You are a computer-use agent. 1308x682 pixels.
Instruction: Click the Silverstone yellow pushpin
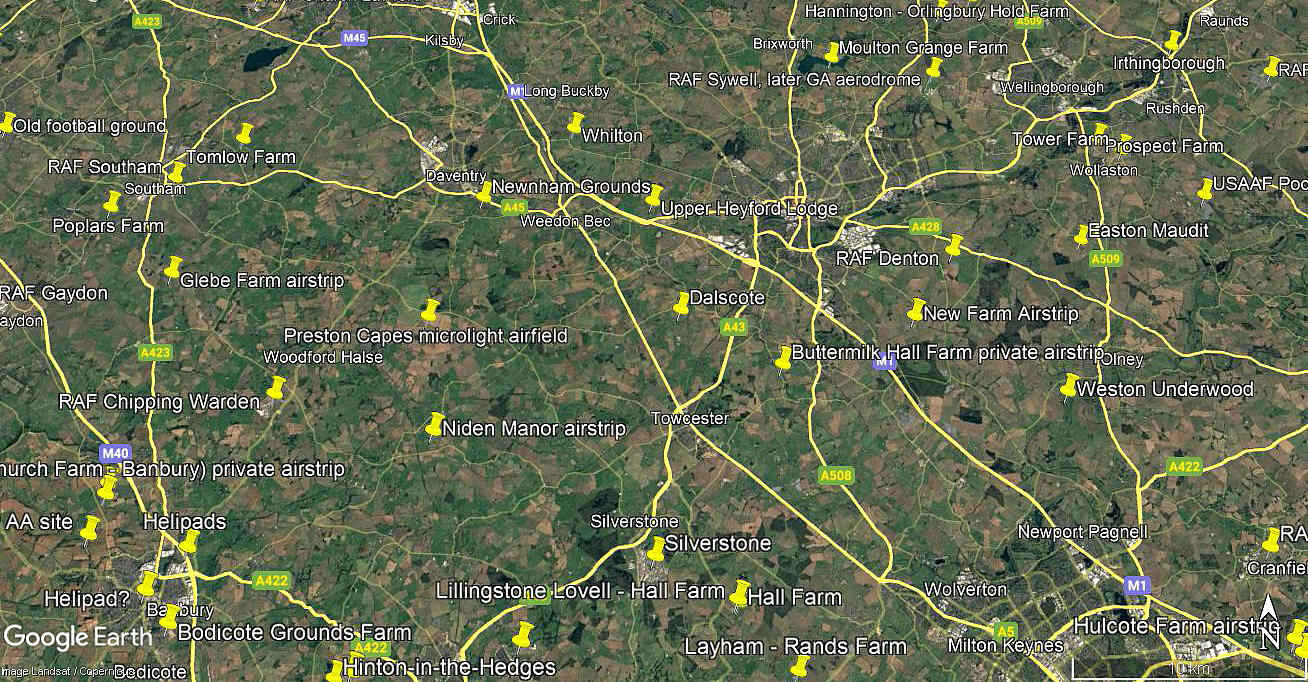656,548
